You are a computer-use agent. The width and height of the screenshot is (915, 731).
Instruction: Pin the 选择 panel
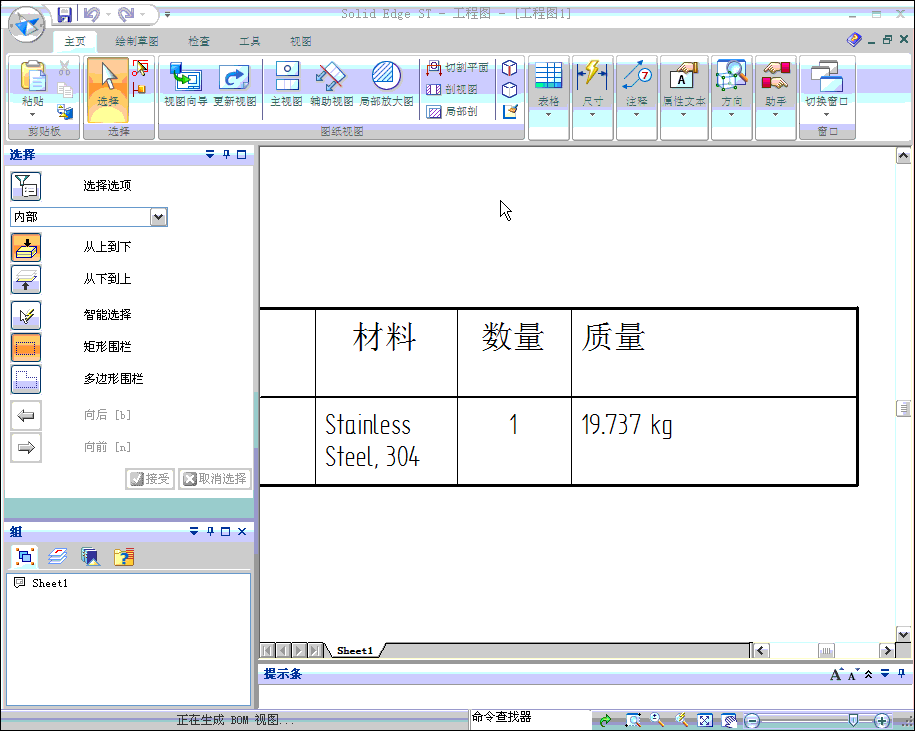click(226, 155)
